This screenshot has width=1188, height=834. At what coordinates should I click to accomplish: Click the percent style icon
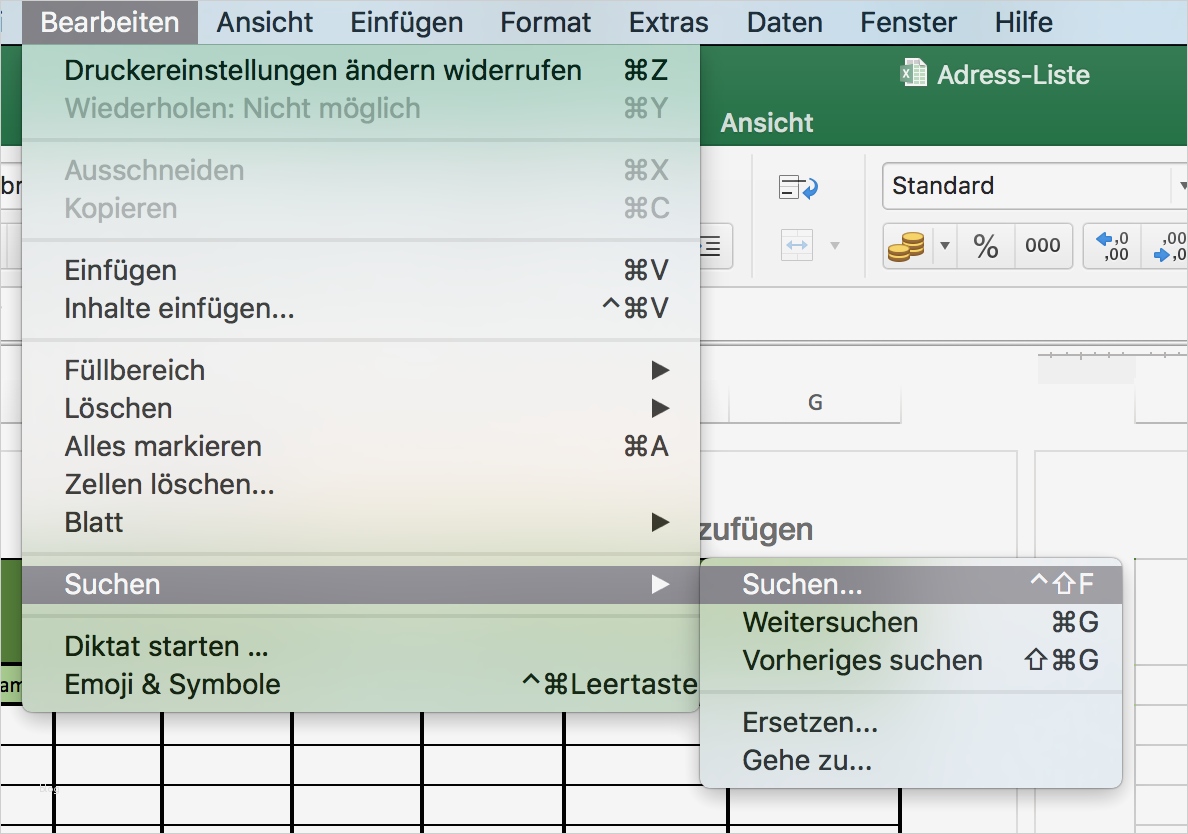(985, 245)
